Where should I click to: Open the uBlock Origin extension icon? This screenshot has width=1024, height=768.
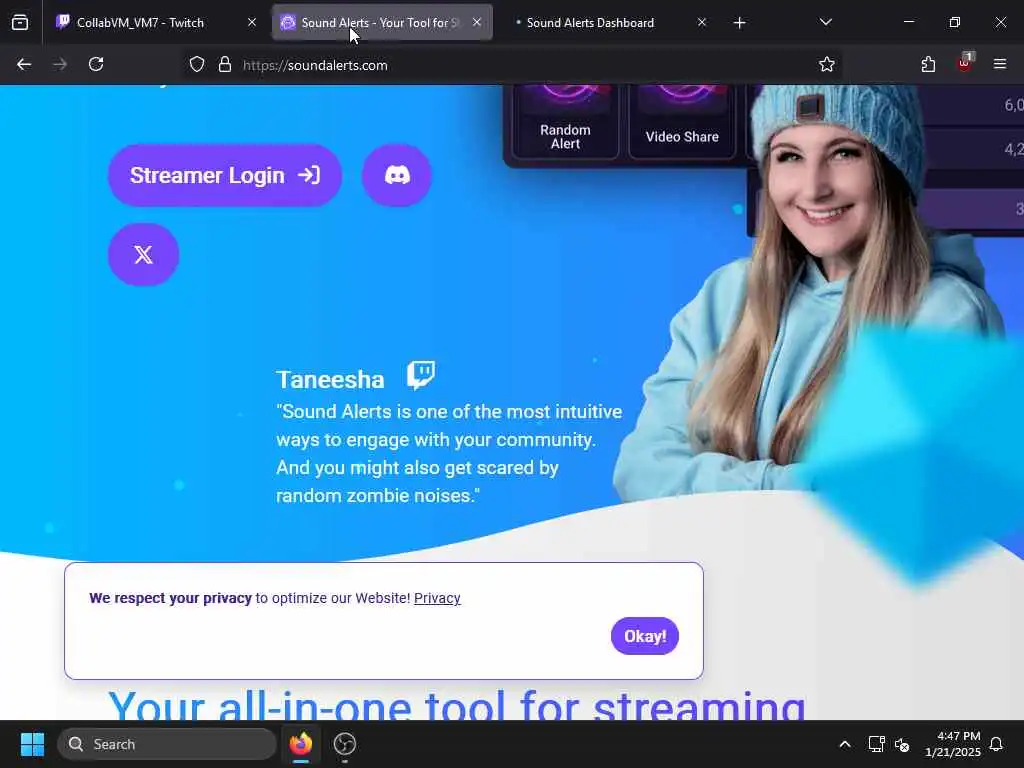tap(965, 64)
